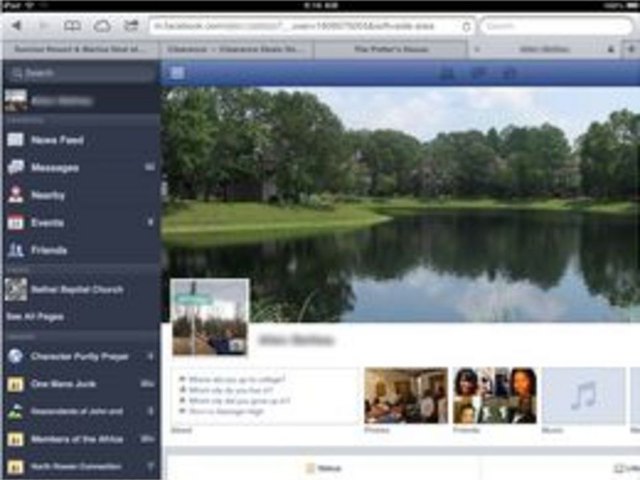The width and height of the screenshot is (640, 480).
Task: Focus the Facebook sidebar Search box
Action: 79,73
